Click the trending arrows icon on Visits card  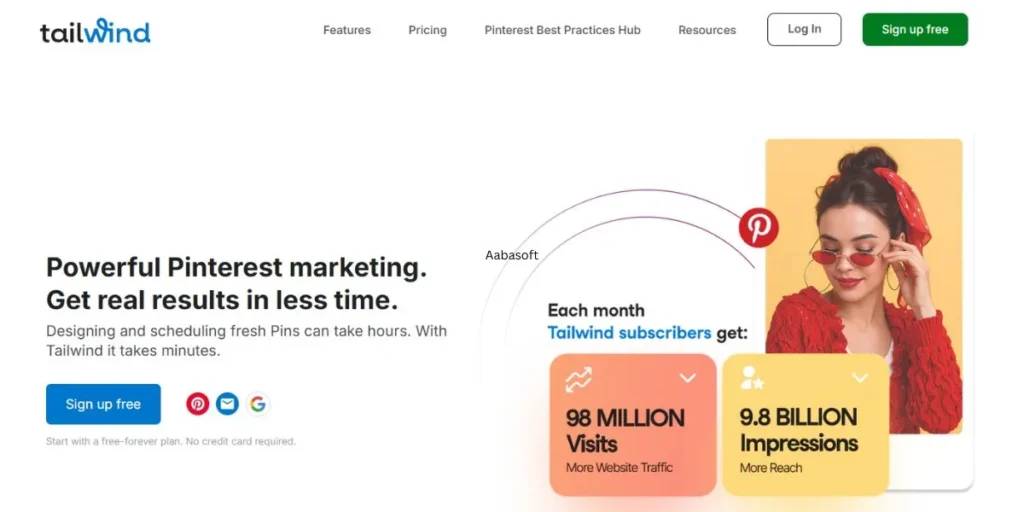tap(579, 379)
